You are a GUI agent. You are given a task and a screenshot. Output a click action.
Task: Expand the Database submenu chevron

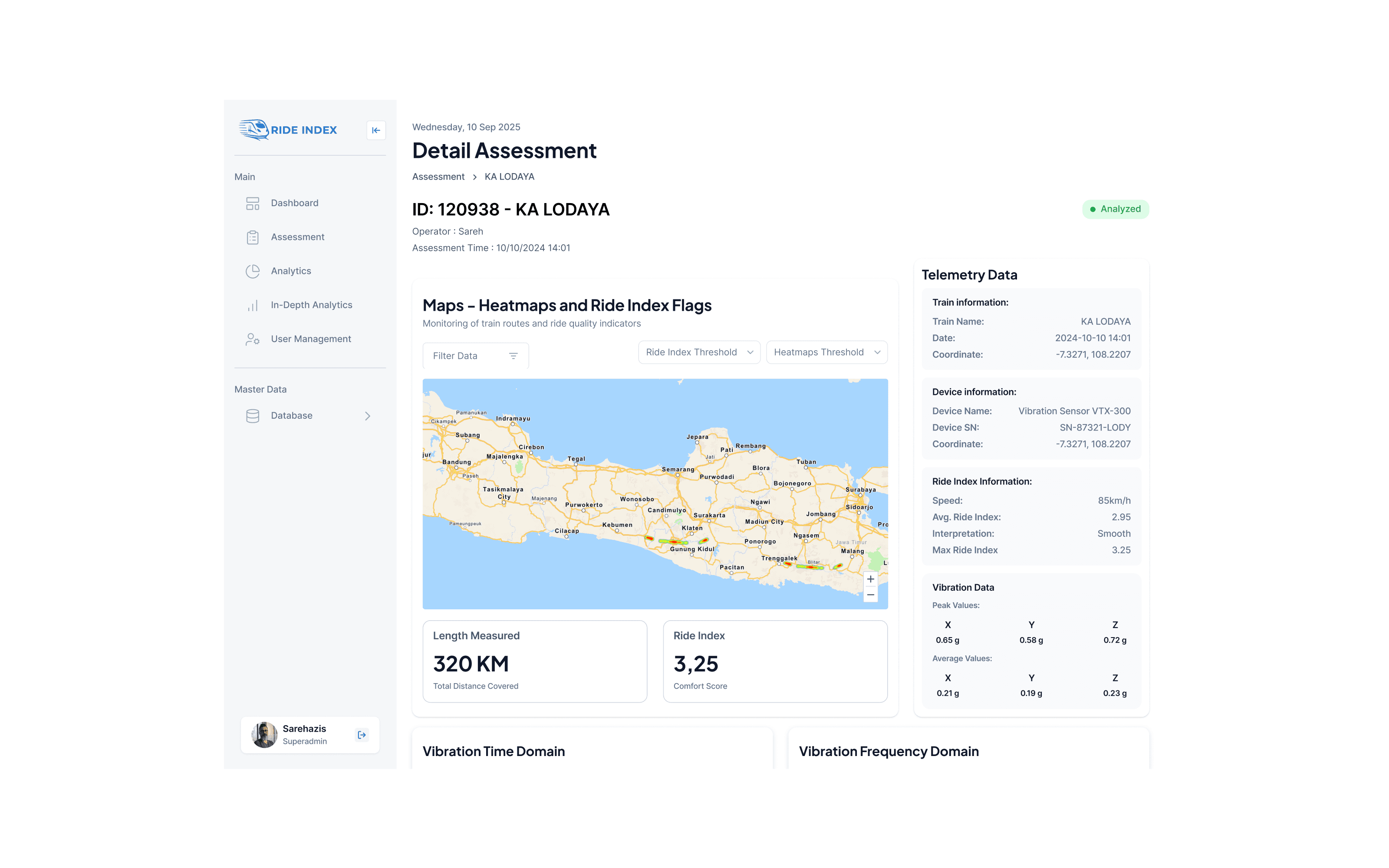click(367, 416)
